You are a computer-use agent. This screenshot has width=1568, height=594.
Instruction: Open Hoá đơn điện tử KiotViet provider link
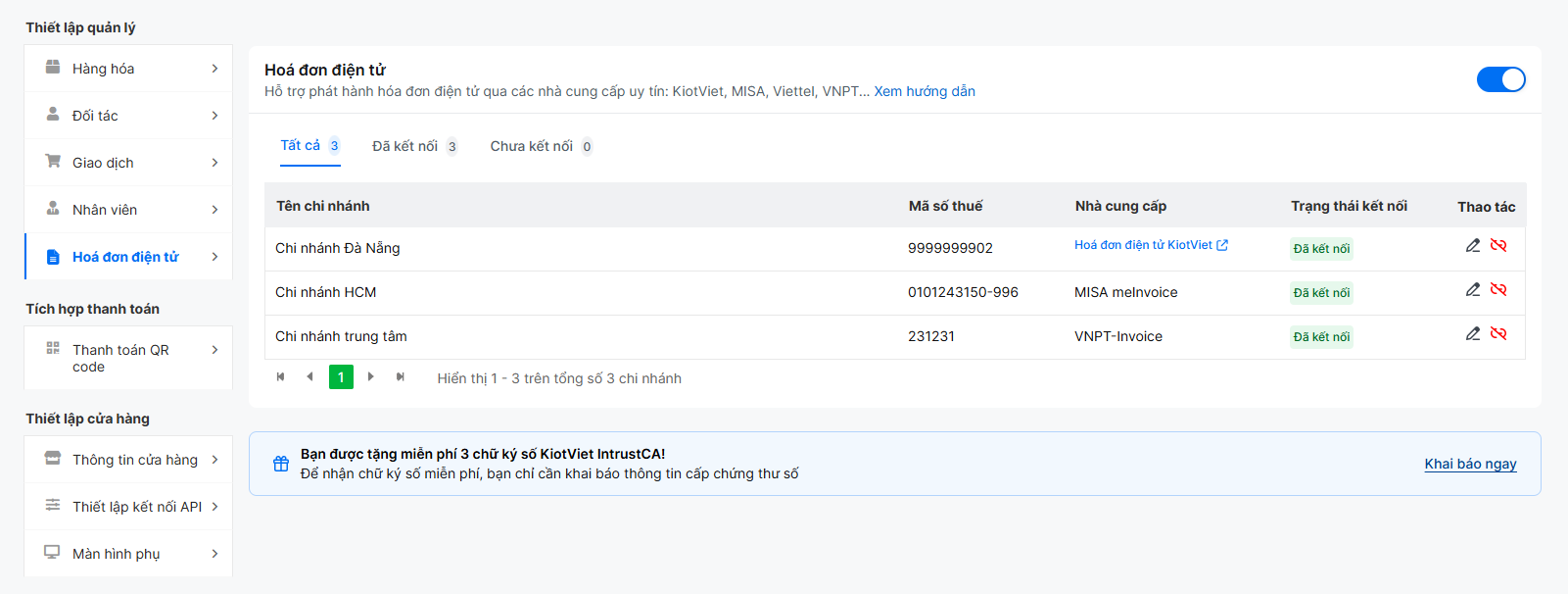point(1151,245)
